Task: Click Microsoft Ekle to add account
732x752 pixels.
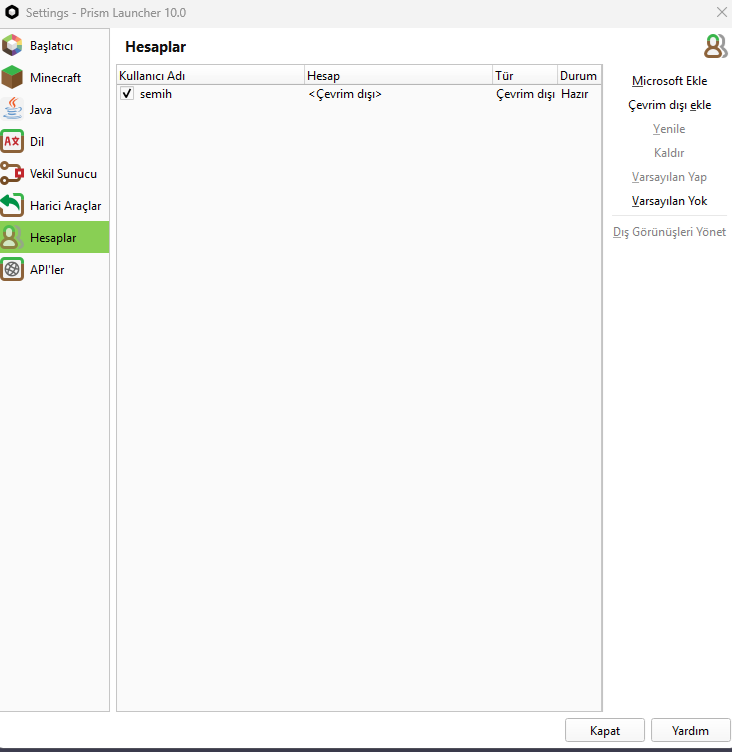Action: pos(669,81)
